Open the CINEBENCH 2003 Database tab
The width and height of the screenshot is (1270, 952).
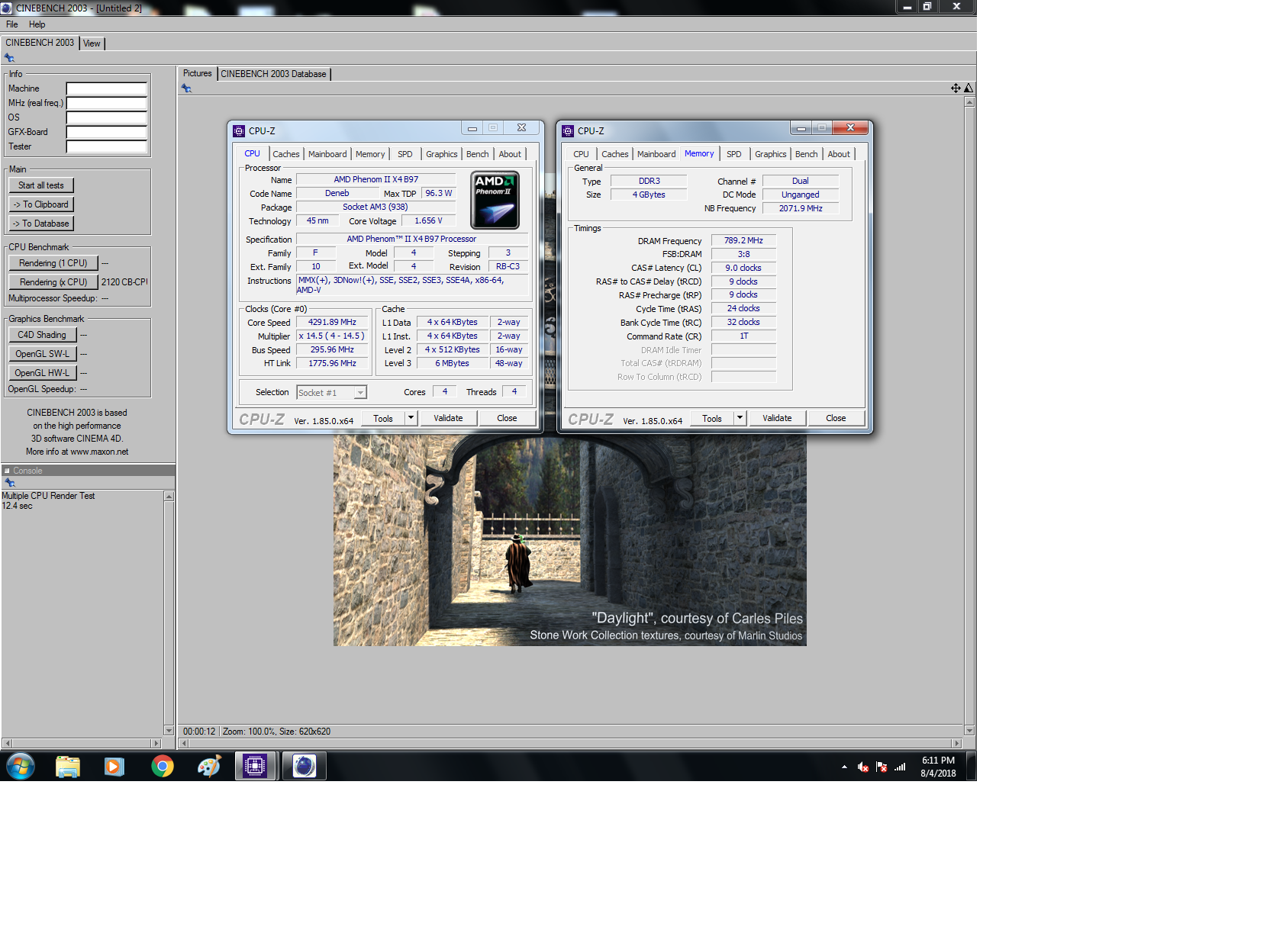pyautogui.click(x=273, y=74)
